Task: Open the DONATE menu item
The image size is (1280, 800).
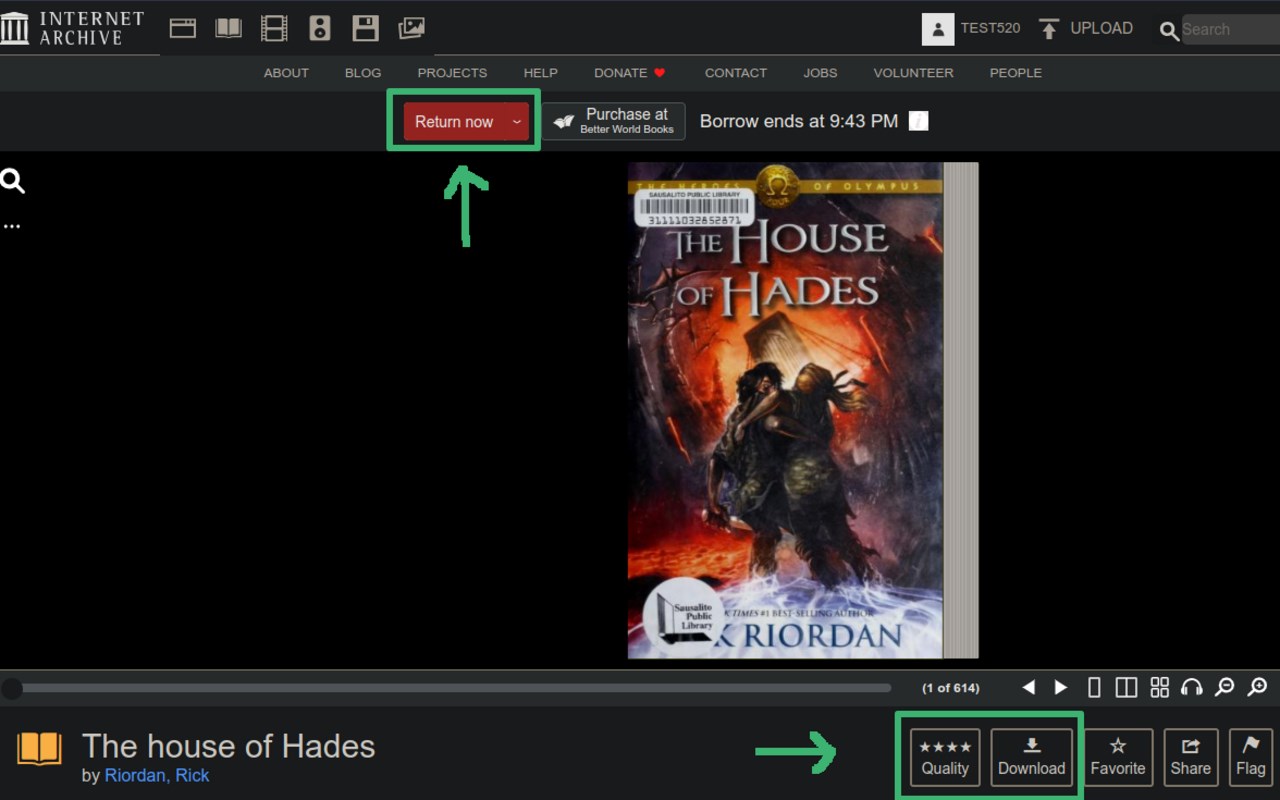Action: pos(630,73)
